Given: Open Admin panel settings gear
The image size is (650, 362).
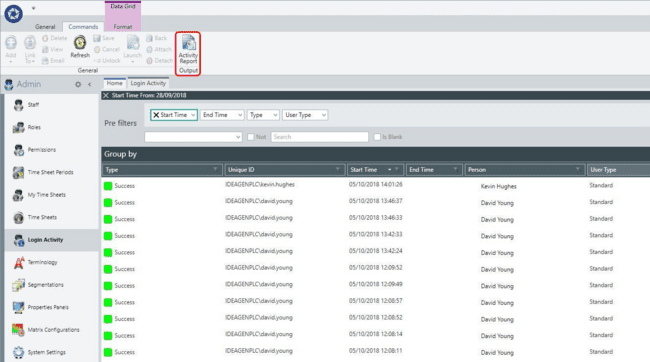Looking at the screenshot, I should click(78, 84).
